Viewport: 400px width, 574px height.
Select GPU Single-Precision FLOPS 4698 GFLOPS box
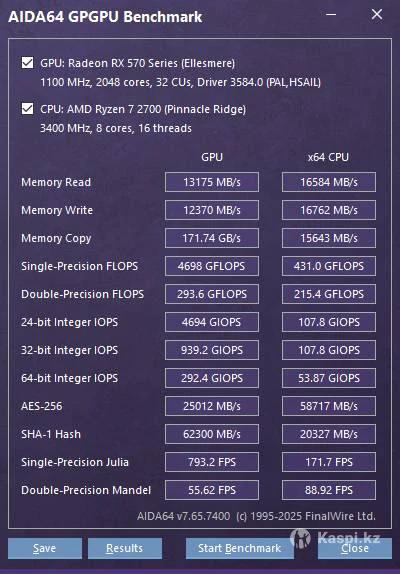[x=212, y=266]
